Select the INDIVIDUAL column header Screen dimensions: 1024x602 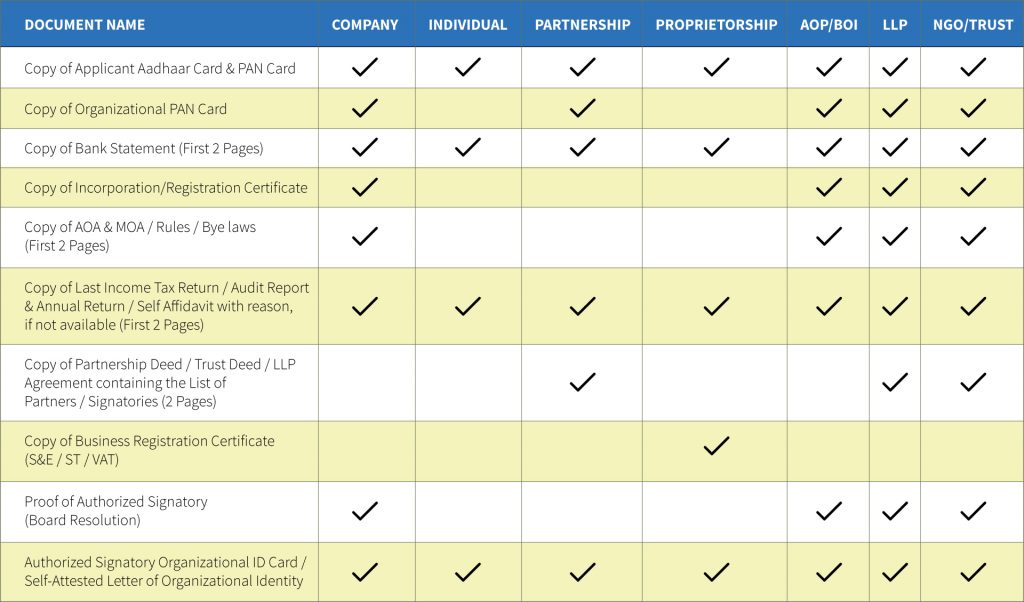click(x=467, y=24)
